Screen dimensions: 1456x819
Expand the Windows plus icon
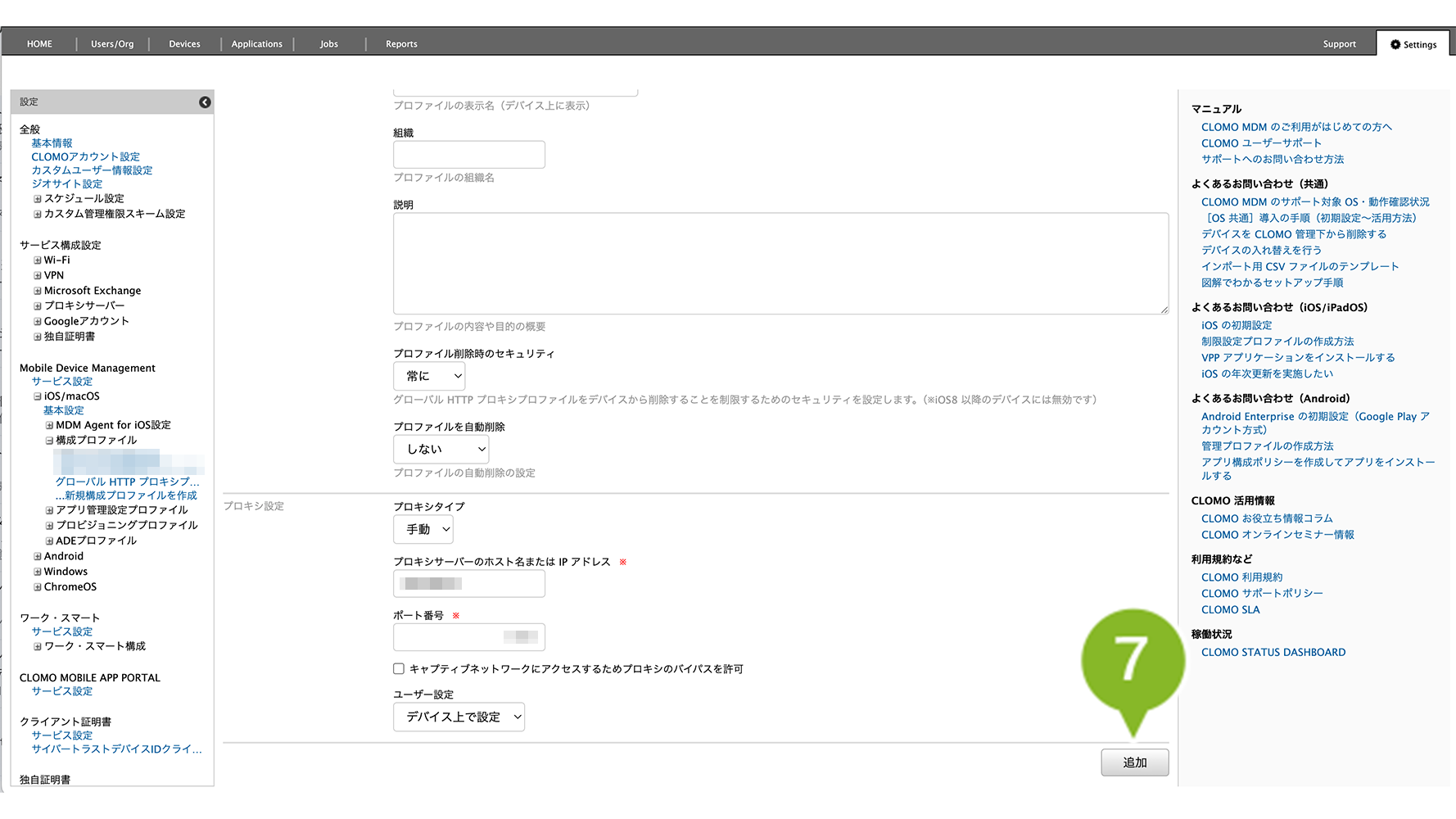click(37, 572)
